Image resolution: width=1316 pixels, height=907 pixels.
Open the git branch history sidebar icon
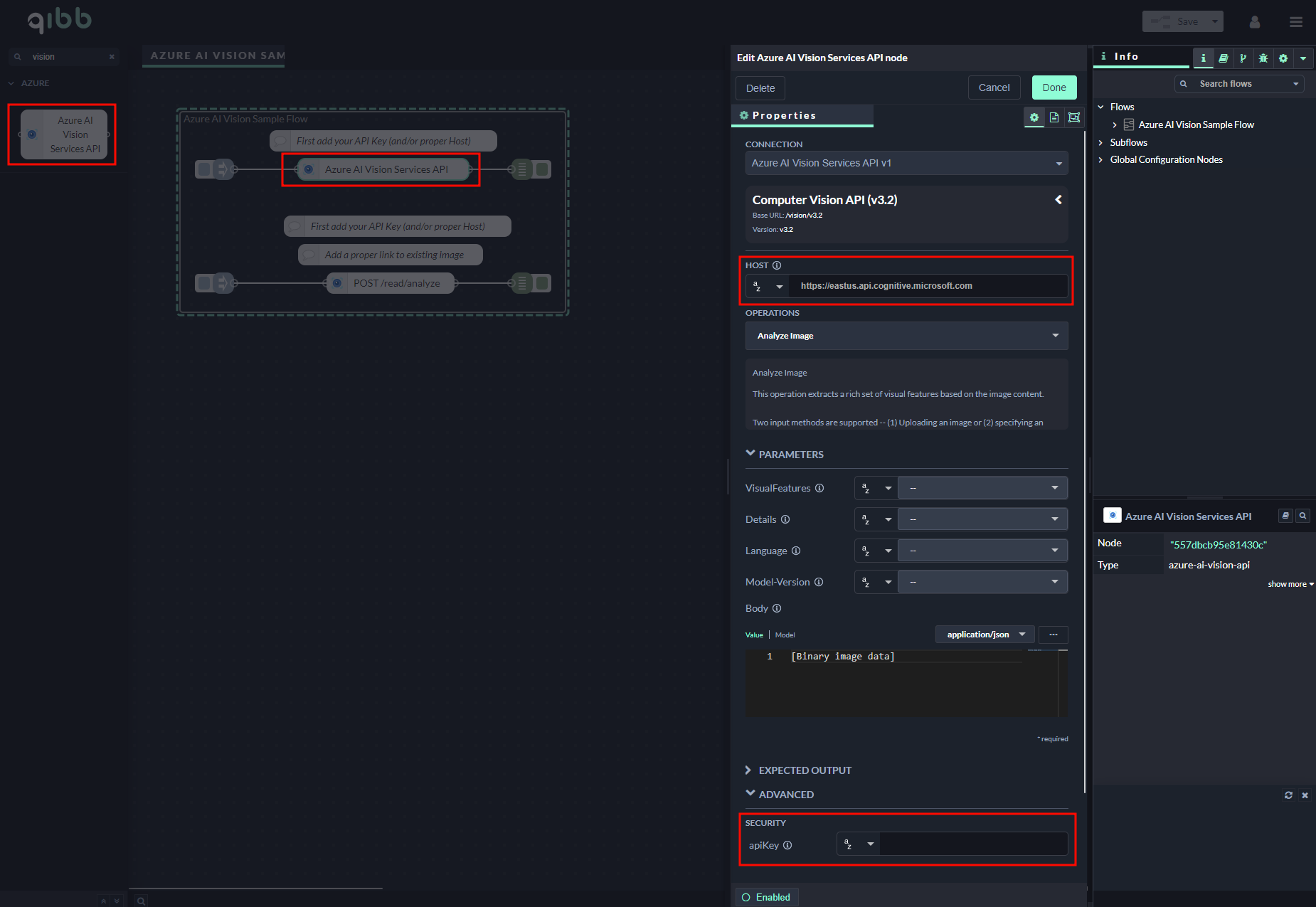1243,58
